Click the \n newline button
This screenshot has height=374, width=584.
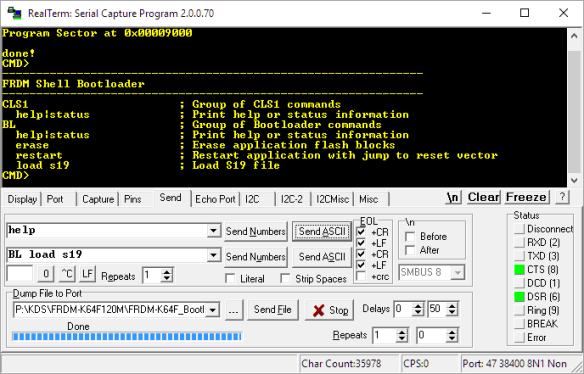(453, 197)
